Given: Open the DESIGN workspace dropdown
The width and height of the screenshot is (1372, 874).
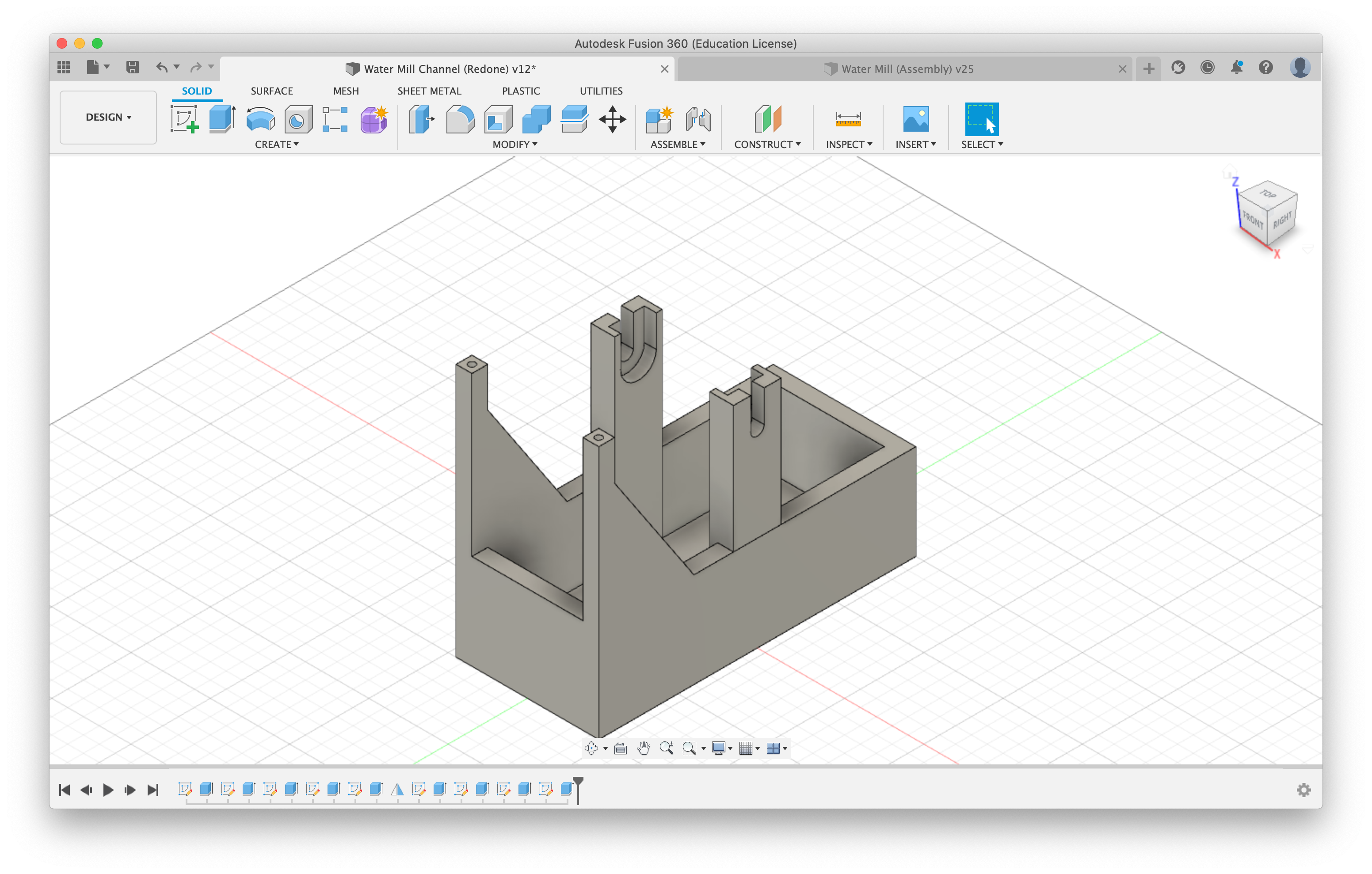Looking at the screenshot, I should click(x=108, y=117).
